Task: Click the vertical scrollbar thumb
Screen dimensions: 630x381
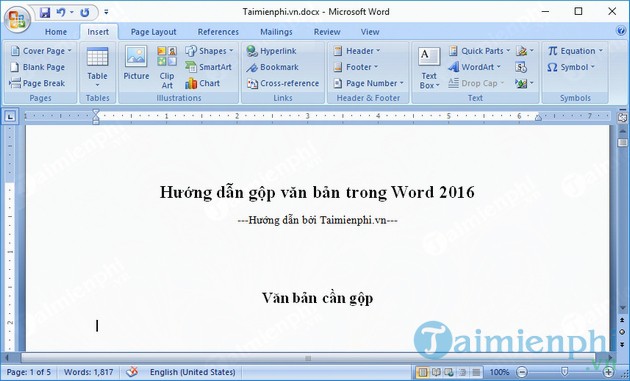Action: pyautogui.click(x=622, y=143)
